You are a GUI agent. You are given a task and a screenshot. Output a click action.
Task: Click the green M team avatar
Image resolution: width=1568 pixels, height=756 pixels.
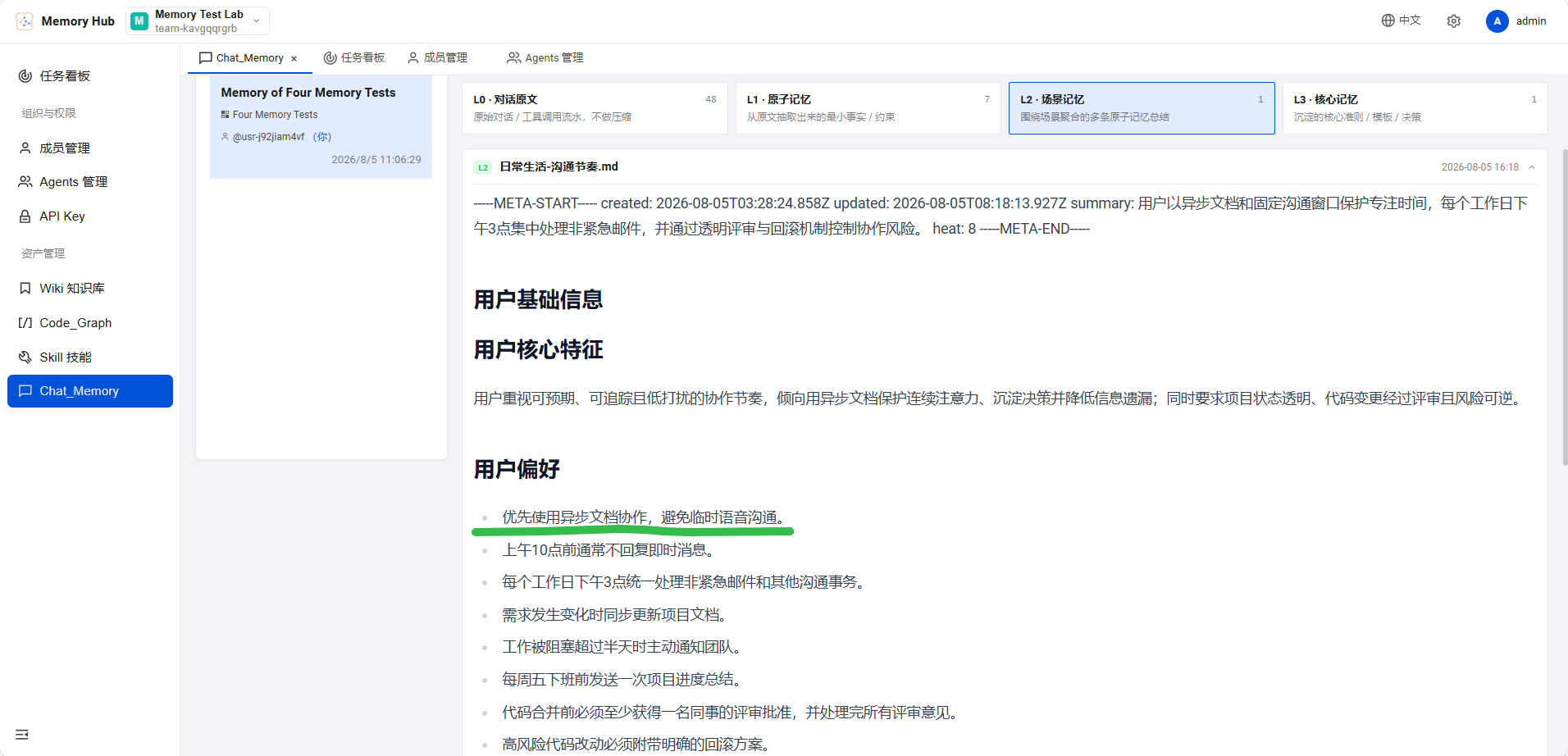coord(139,21)
